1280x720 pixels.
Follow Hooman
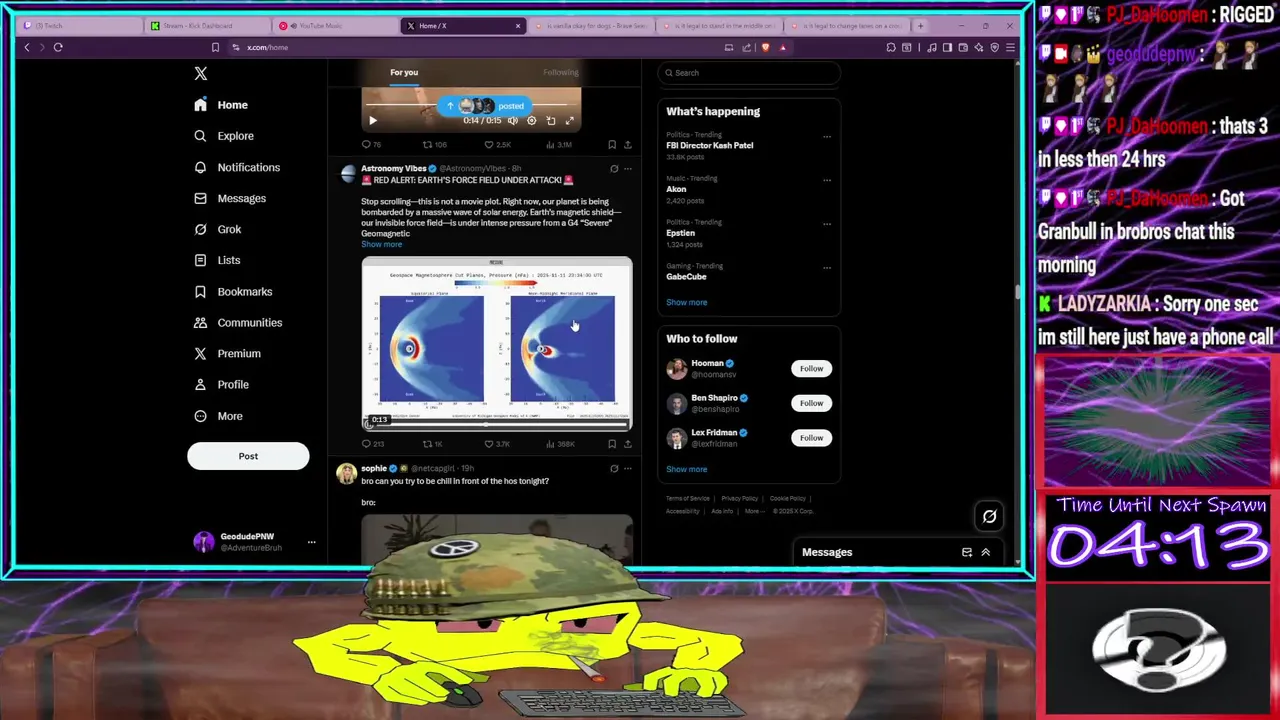coord(811,368)
